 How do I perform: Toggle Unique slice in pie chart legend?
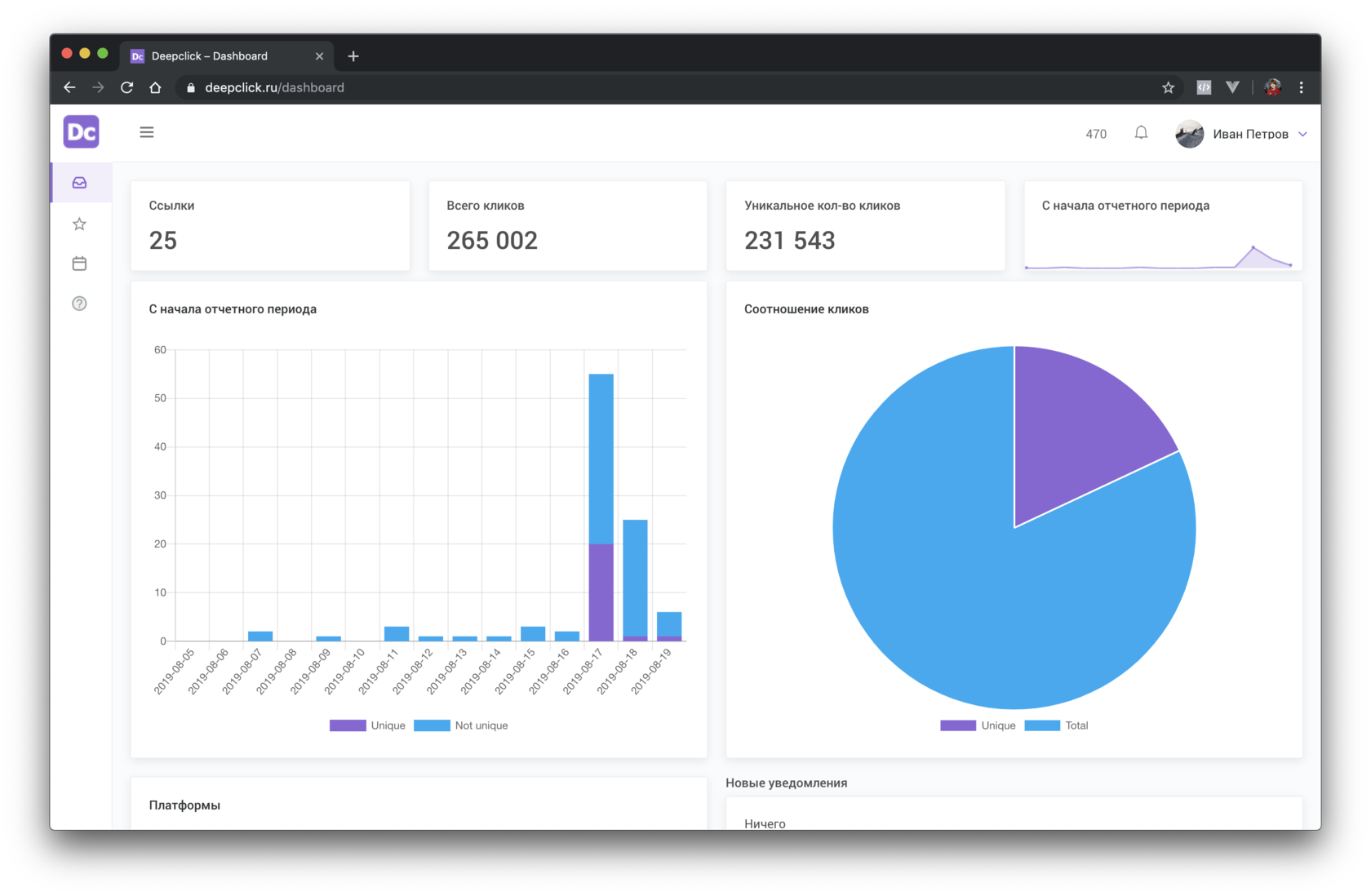pyautogui.click(x=978, y=725)
